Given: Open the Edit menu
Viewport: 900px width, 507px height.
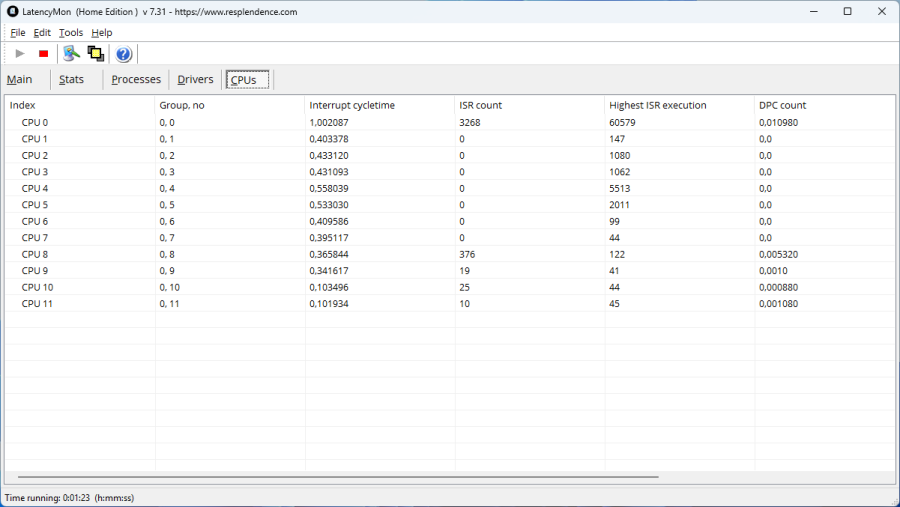Looking at the screenshot, I should [42, 33].
